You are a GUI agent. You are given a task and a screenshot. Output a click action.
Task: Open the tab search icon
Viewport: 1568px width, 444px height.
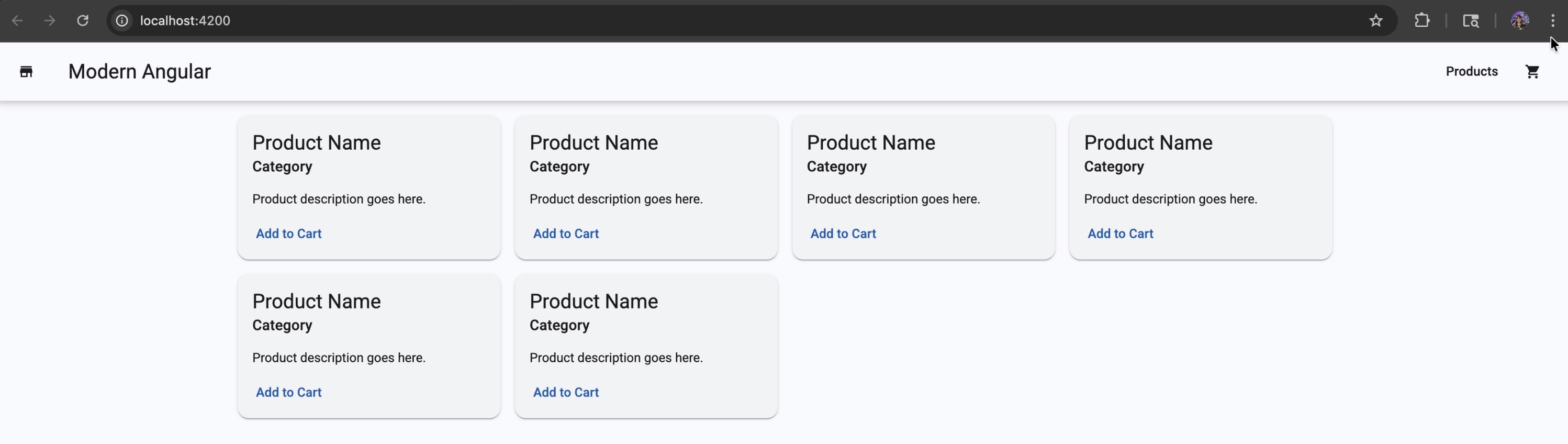pyautogui.click(x=1471, y=21)
